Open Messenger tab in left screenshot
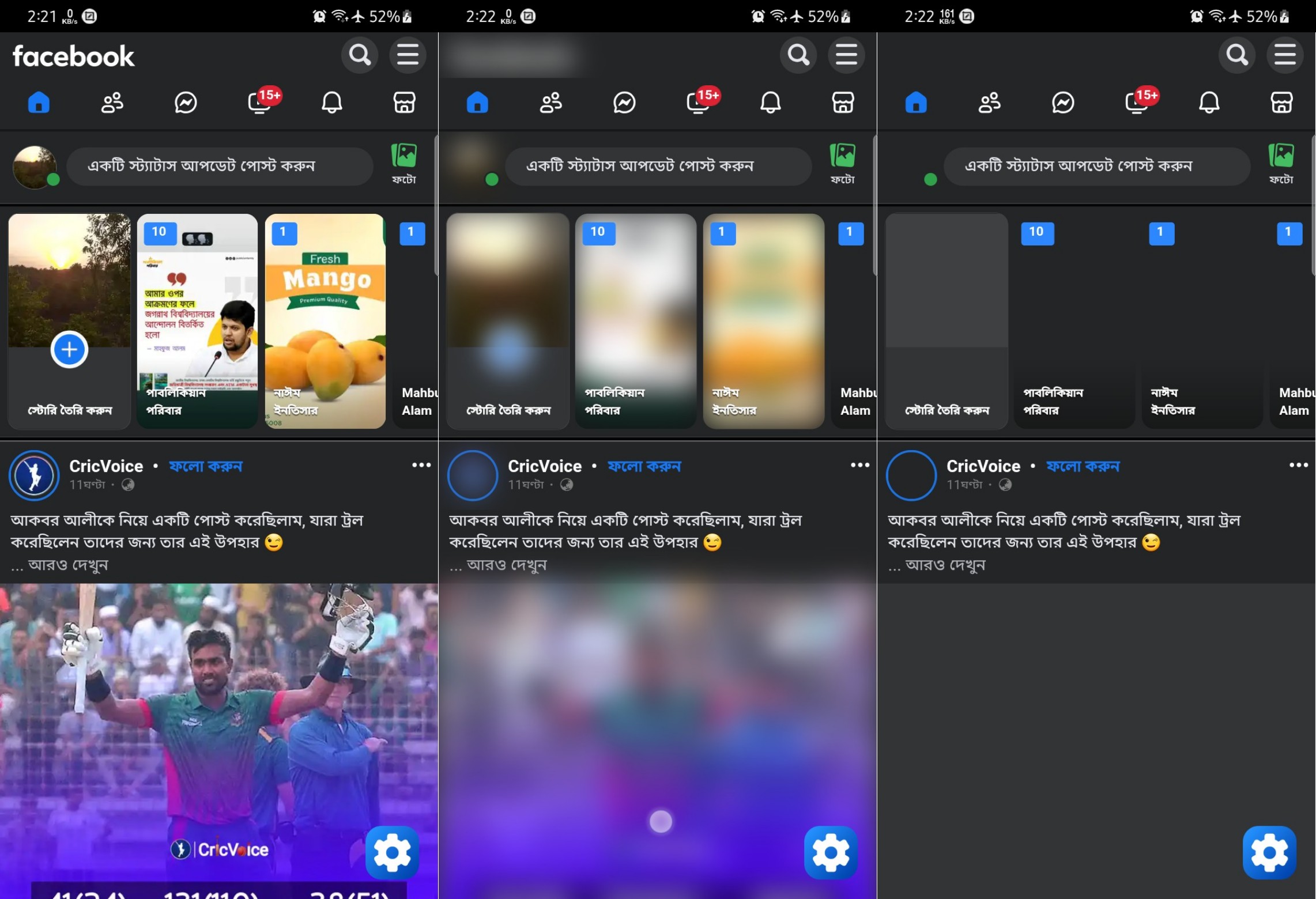 [186, 103]
